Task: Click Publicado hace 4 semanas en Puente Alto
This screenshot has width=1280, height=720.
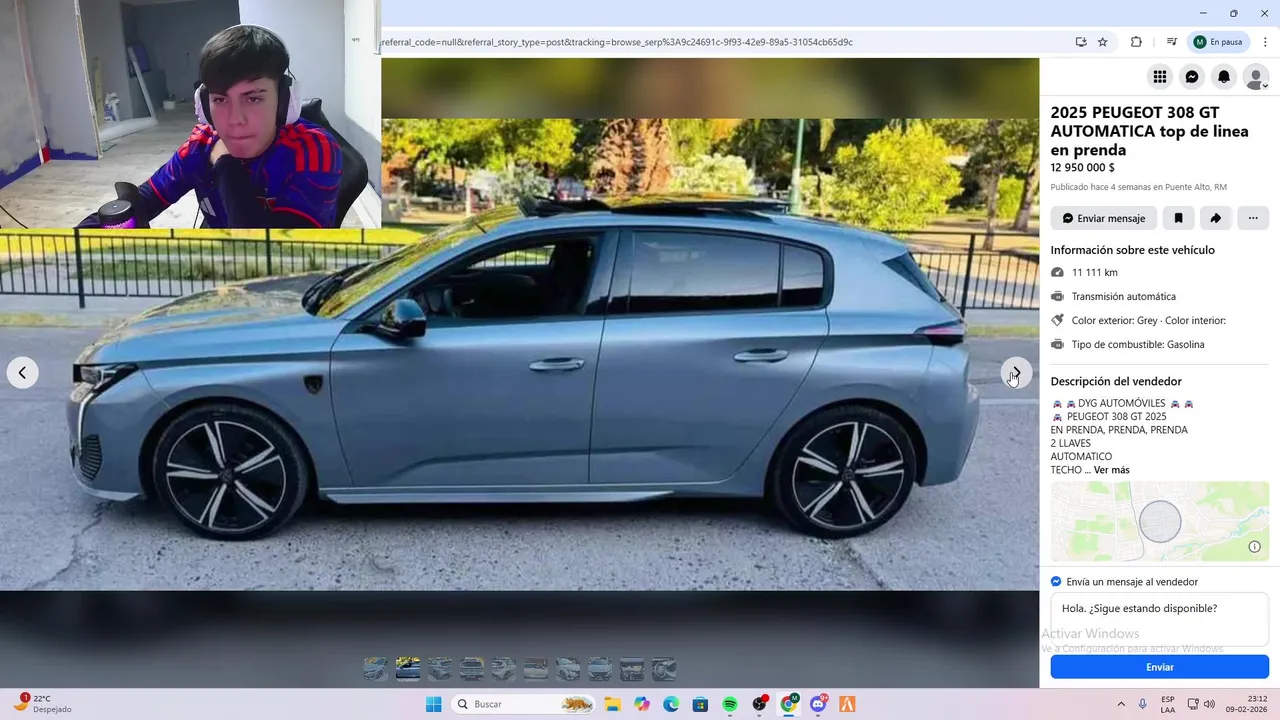Action: coord(1139,187)
